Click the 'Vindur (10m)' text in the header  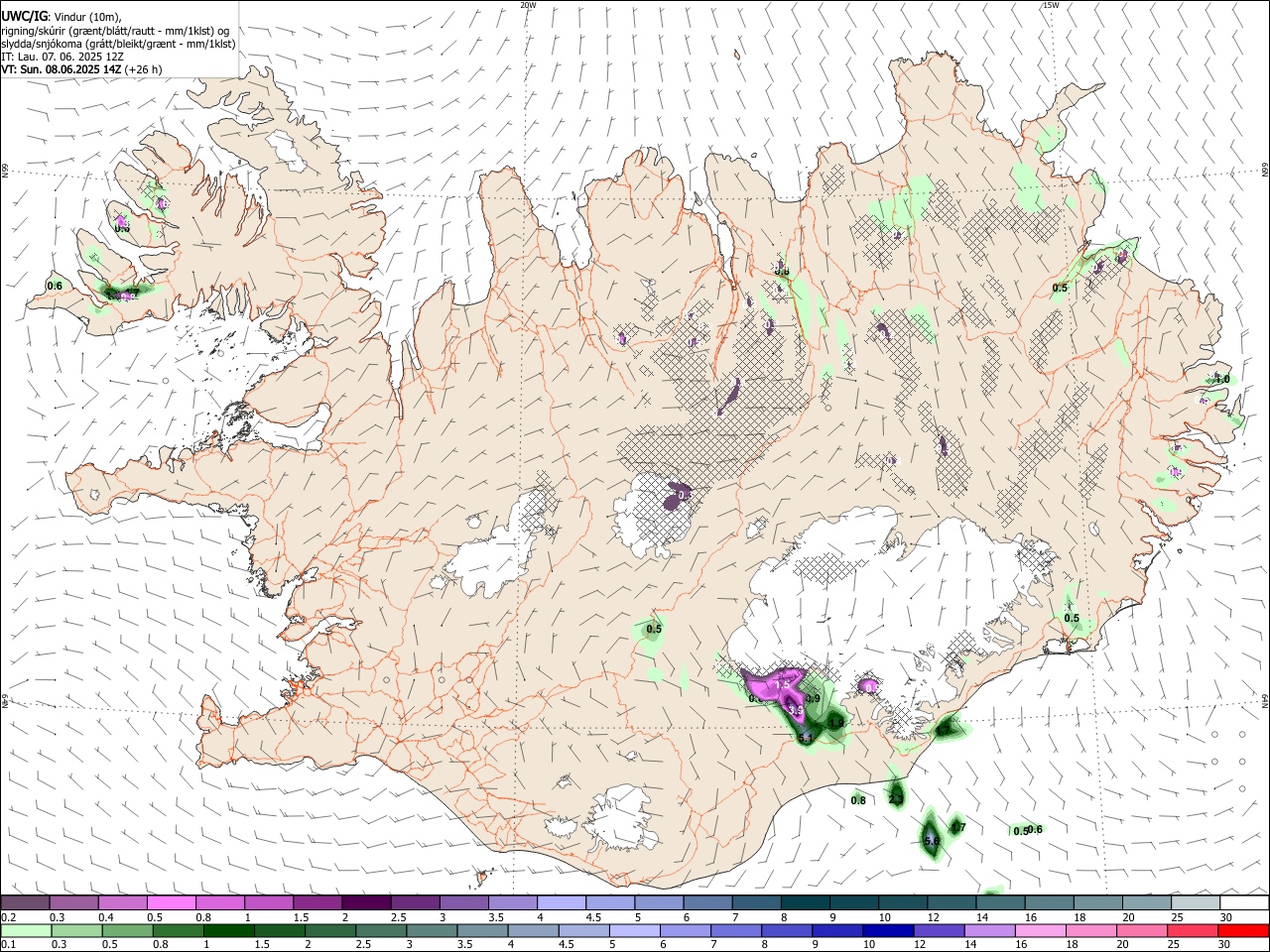pos(86,17)
